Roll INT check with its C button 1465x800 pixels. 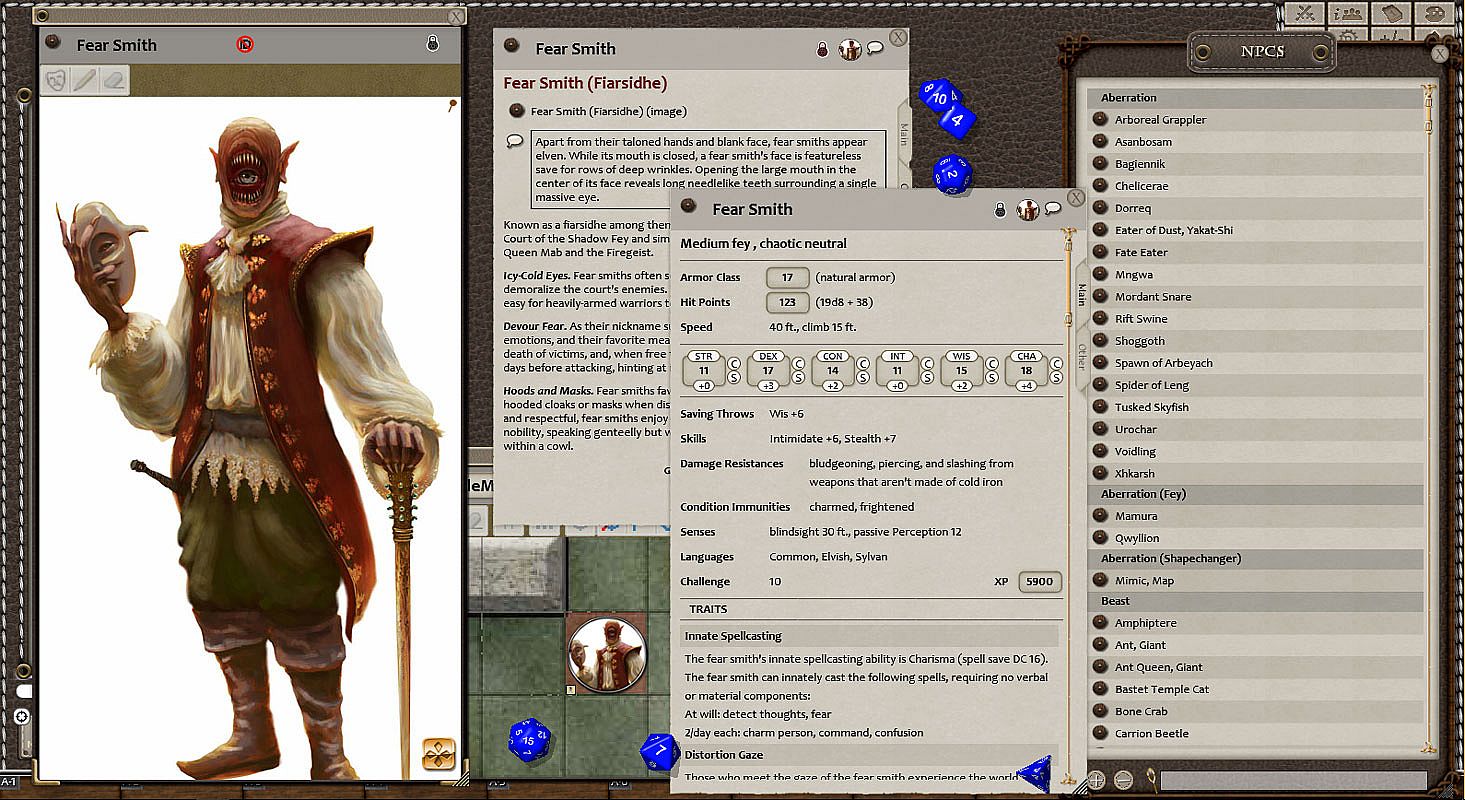pyautogui.click(x=928, y=364)
